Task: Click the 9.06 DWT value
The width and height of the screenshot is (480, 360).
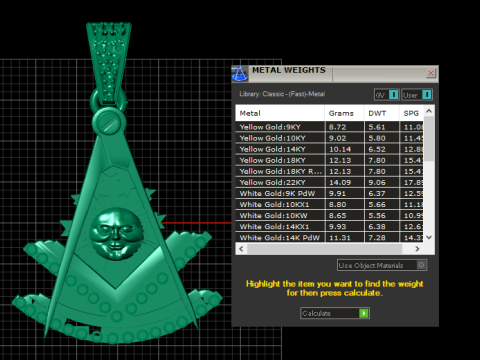Action: (377, 182)
